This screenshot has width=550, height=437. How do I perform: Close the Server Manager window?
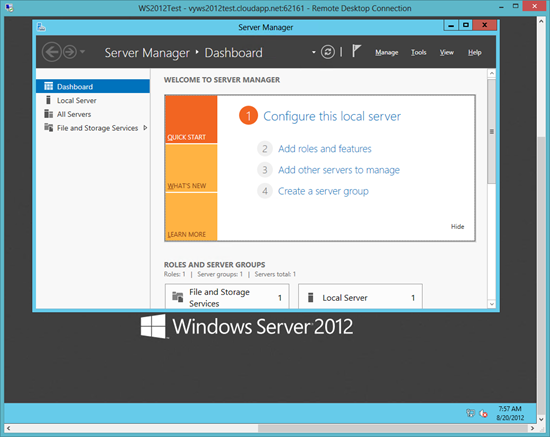click(484, 25)
